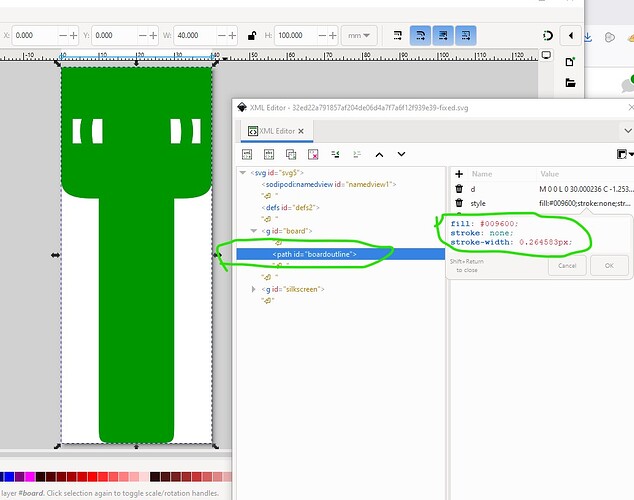Click the left-pointing arrow snap options button
Image resolution: width=634 pixels, height=500 pixels.
click(x=571, y=36)
